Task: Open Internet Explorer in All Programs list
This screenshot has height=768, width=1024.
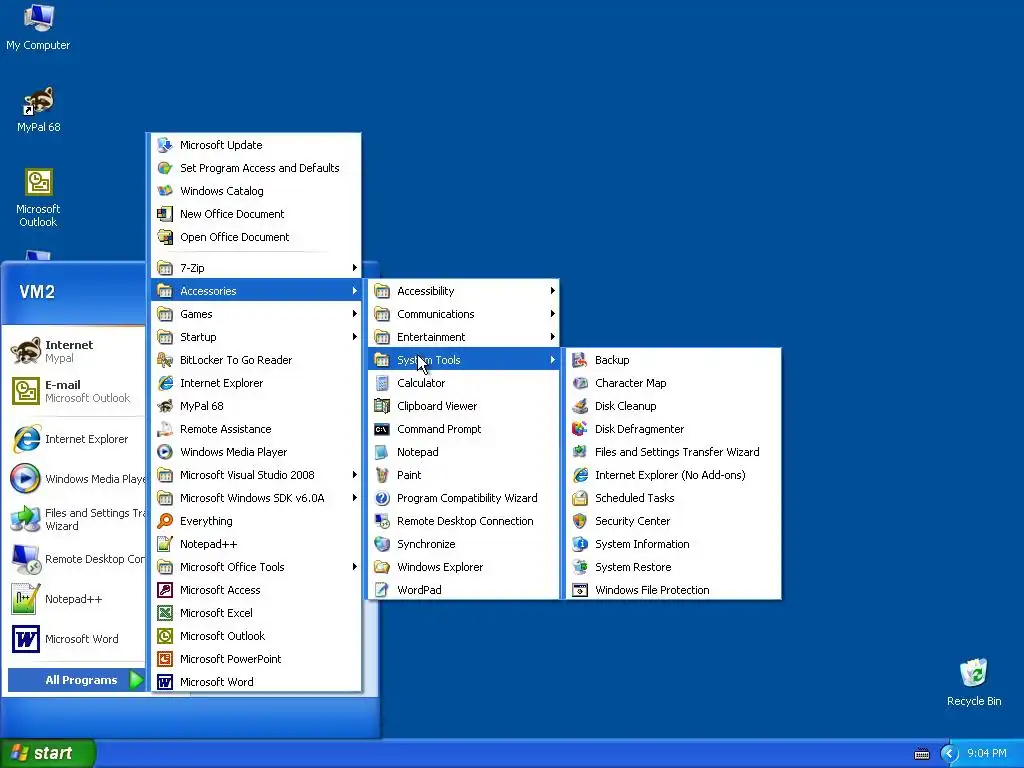Action: (256, 383)
